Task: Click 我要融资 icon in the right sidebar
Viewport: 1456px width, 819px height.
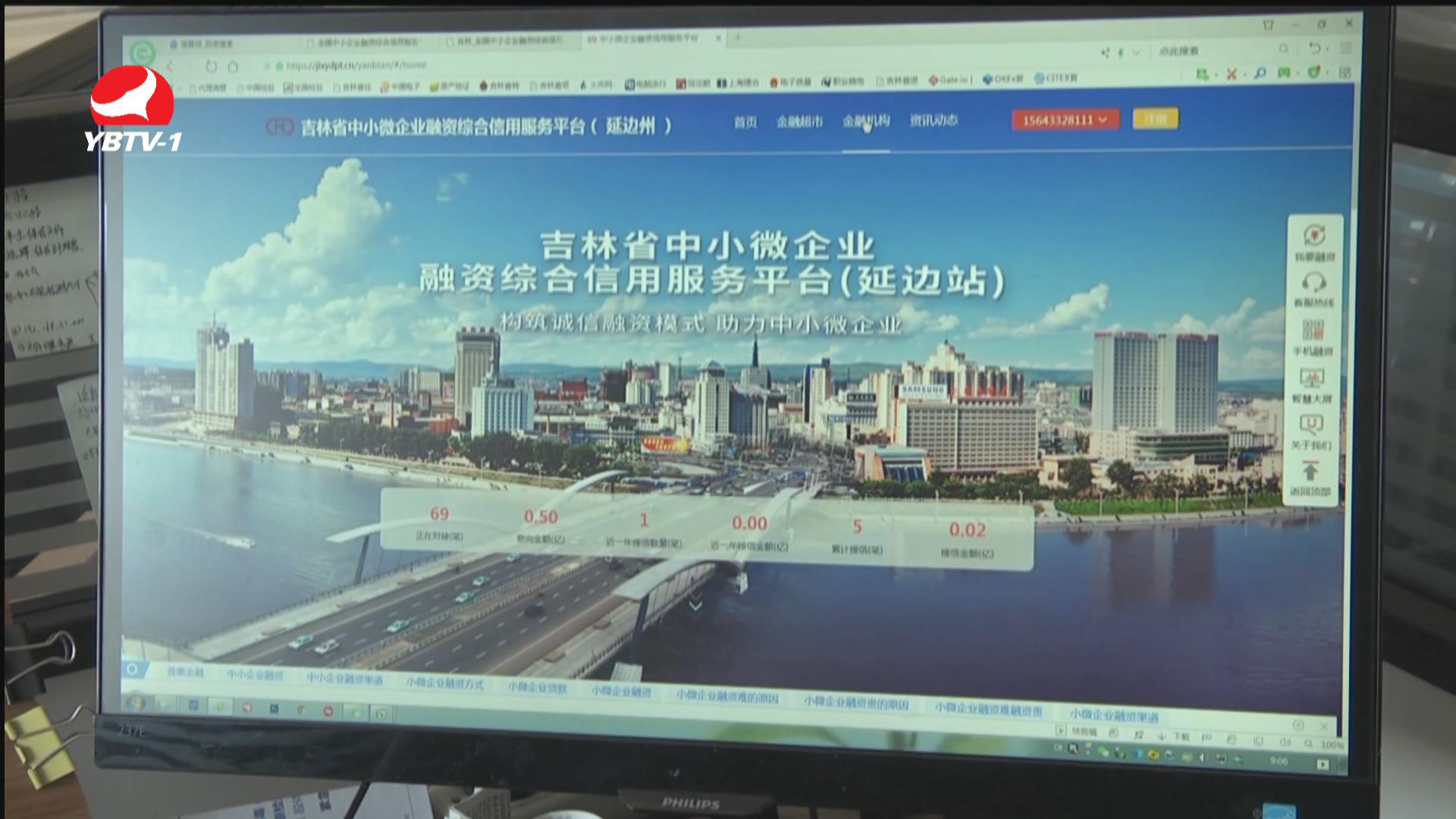Action: (x=1313, y=243)
